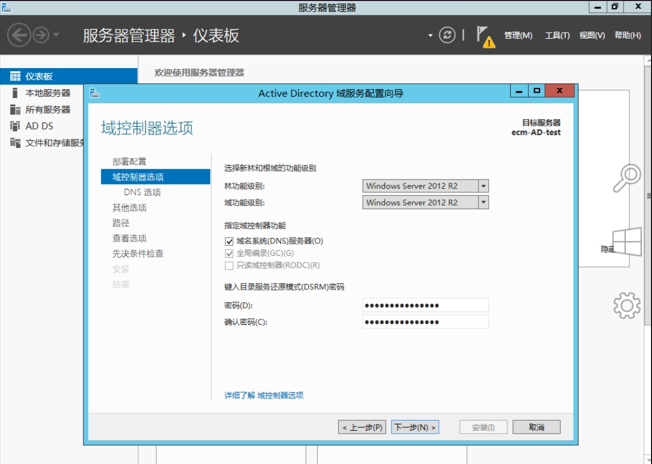Toggle 全局编录(GC) checkbox
The height and width of the screenshot is (464, 652).
click(x=229, y=253)
